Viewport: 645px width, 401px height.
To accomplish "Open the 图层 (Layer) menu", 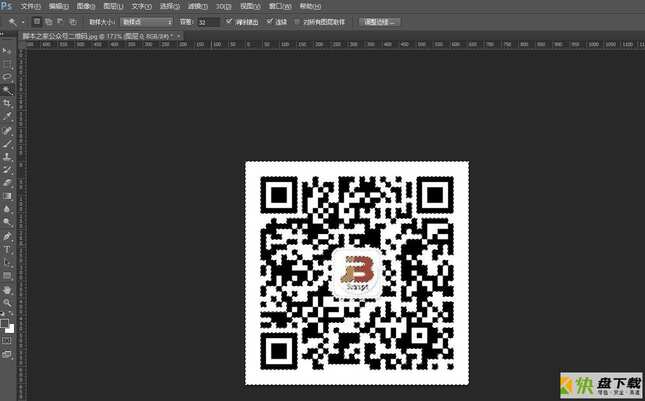I will click(113, 6).
